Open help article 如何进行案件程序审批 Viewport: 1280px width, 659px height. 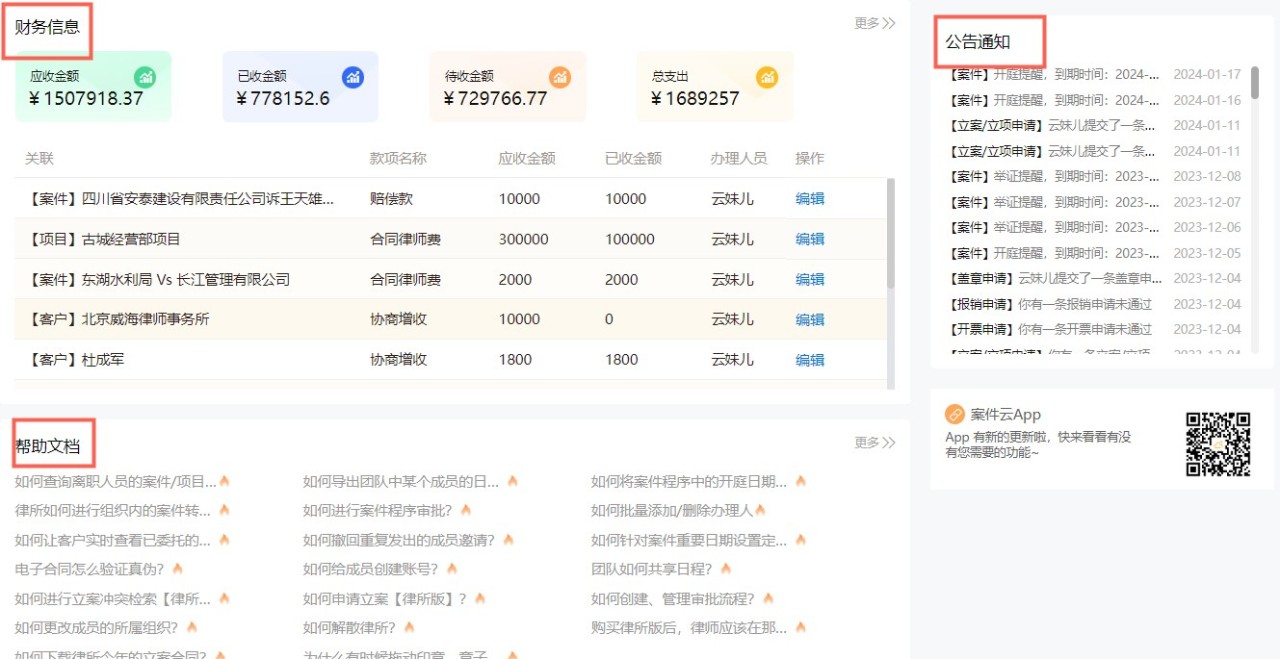pos(377,511)
